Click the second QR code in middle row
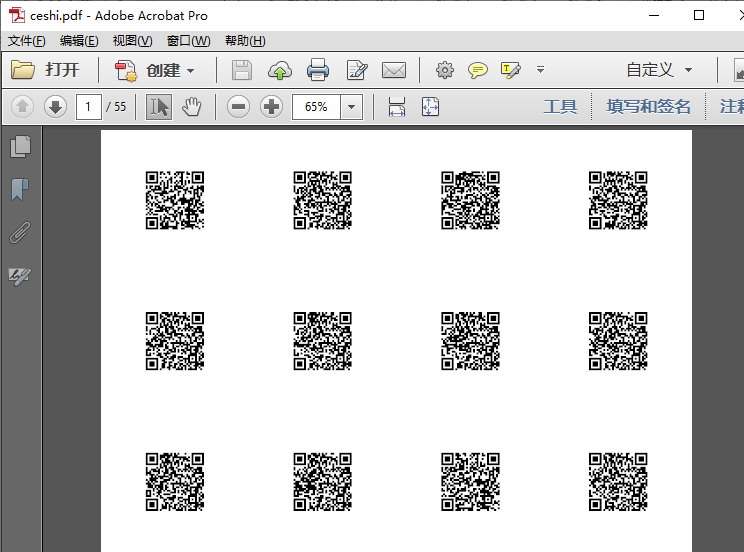This screenshot has height=552, width=744. [x=323, y=341]
